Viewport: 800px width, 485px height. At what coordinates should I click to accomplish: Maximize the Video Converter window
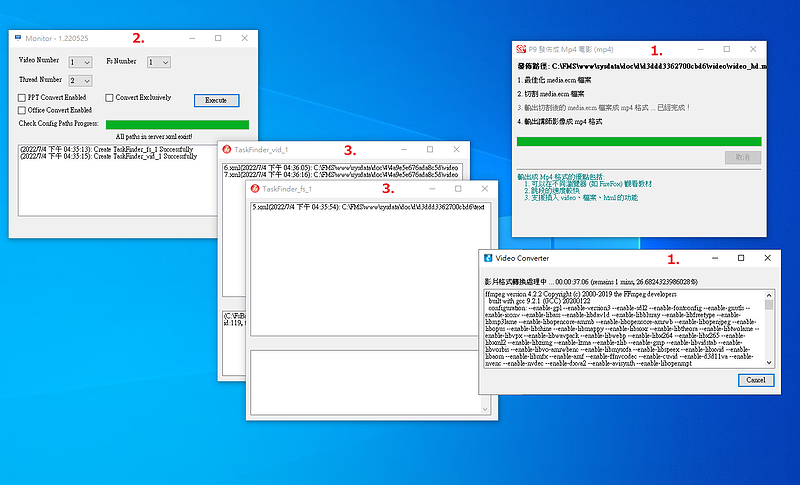(741, 258)
